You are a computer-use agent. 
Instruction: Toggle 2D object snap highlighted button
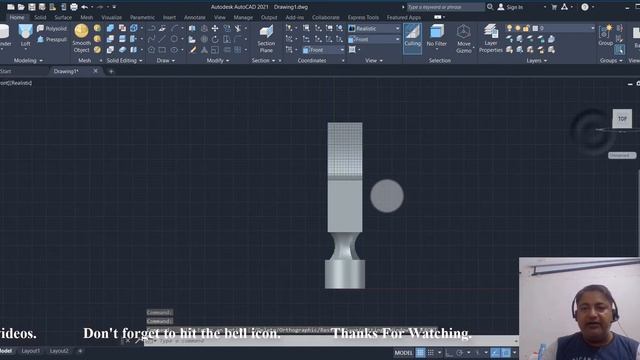pyautogui.click(x=506, y=353)
